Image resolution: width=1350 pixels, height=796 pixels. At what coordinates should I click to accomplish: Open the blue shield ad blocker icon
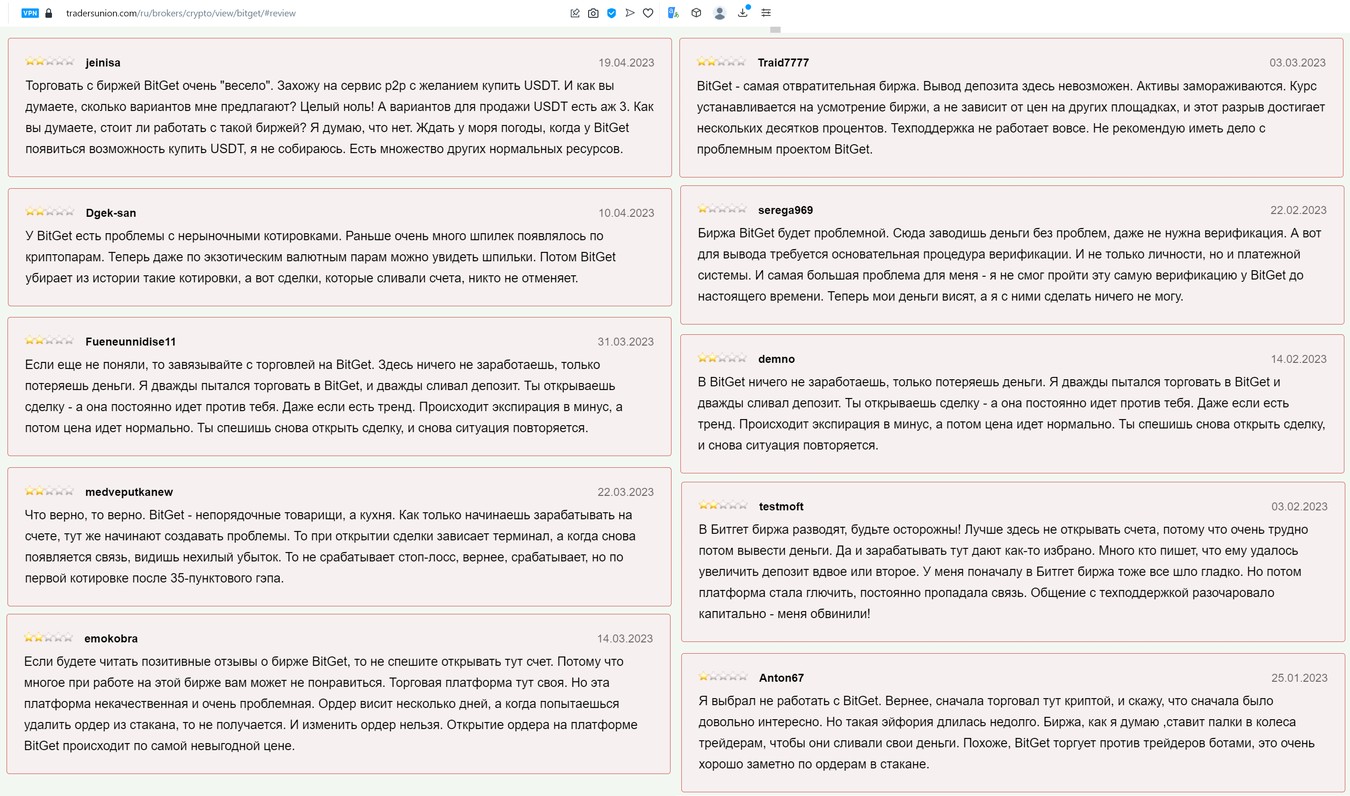click(611, 13)
